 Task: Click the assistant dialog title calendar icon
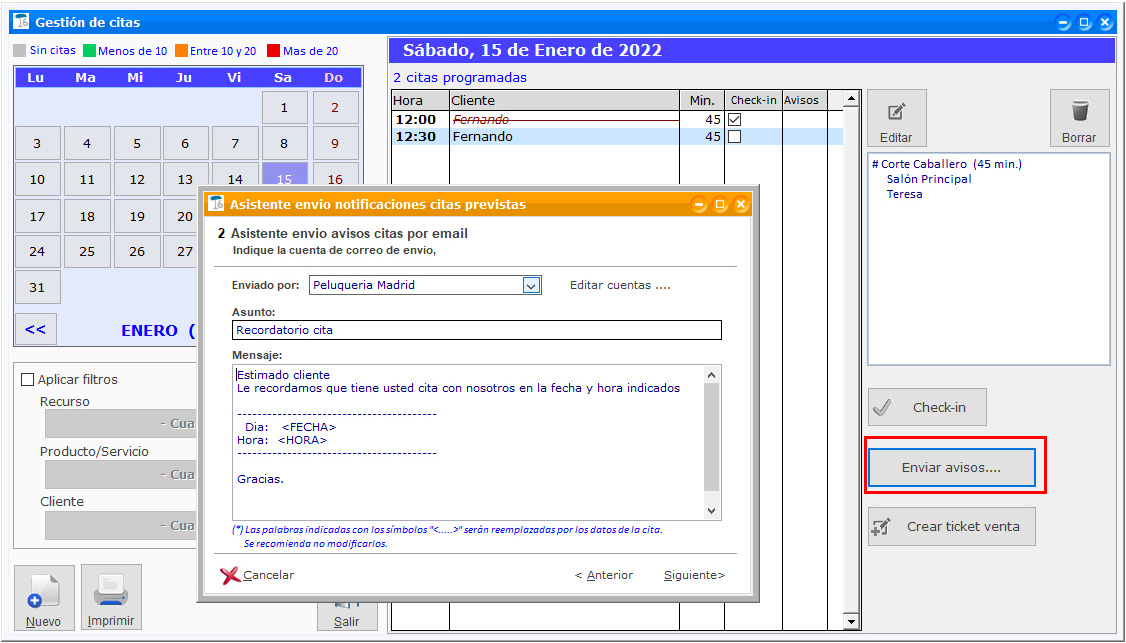click(215, 204)
